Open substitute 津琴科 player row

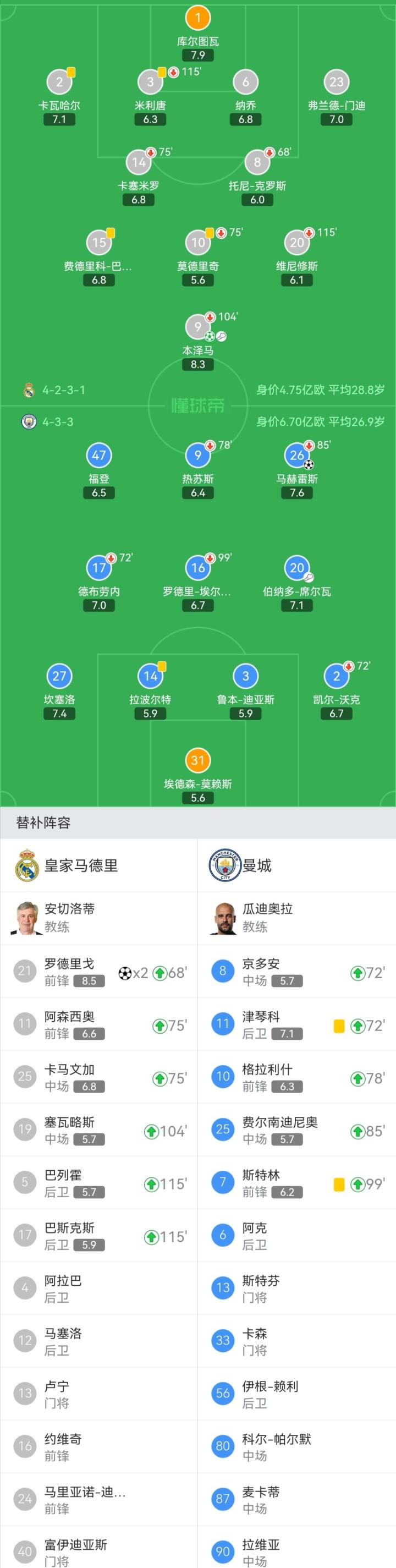(x=296, y=1024)
